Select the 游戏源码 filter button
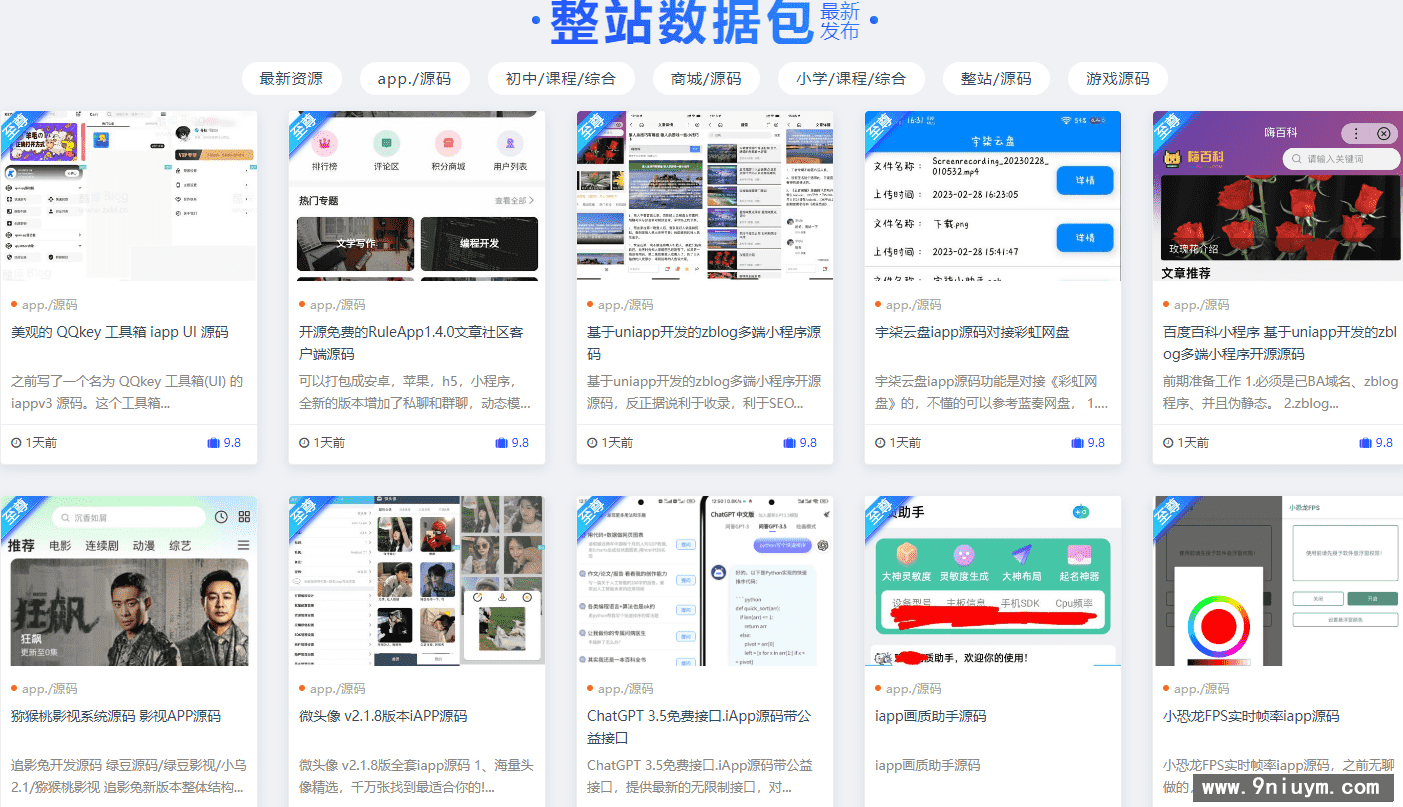 pos(1117,78)
